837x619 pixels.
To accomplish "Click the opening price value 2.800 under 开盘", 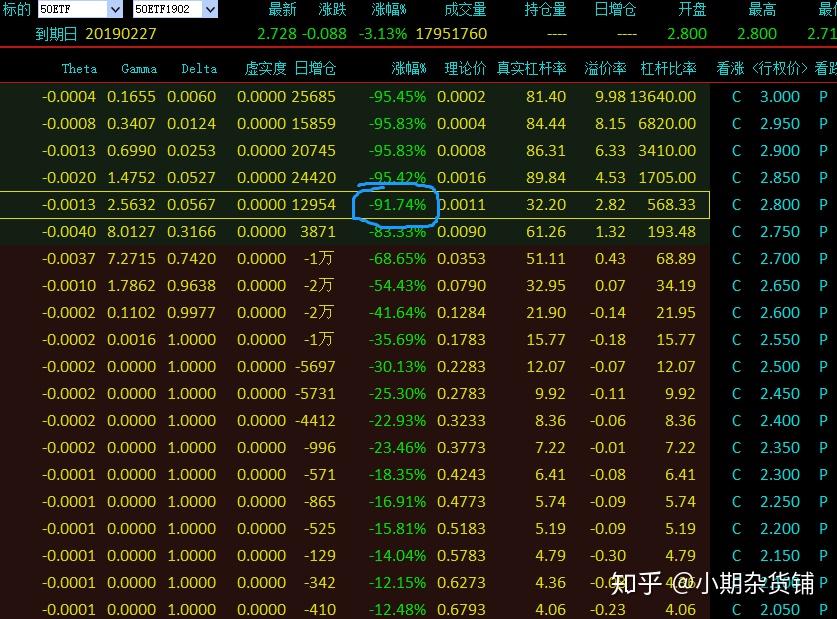I will [687, 34].
